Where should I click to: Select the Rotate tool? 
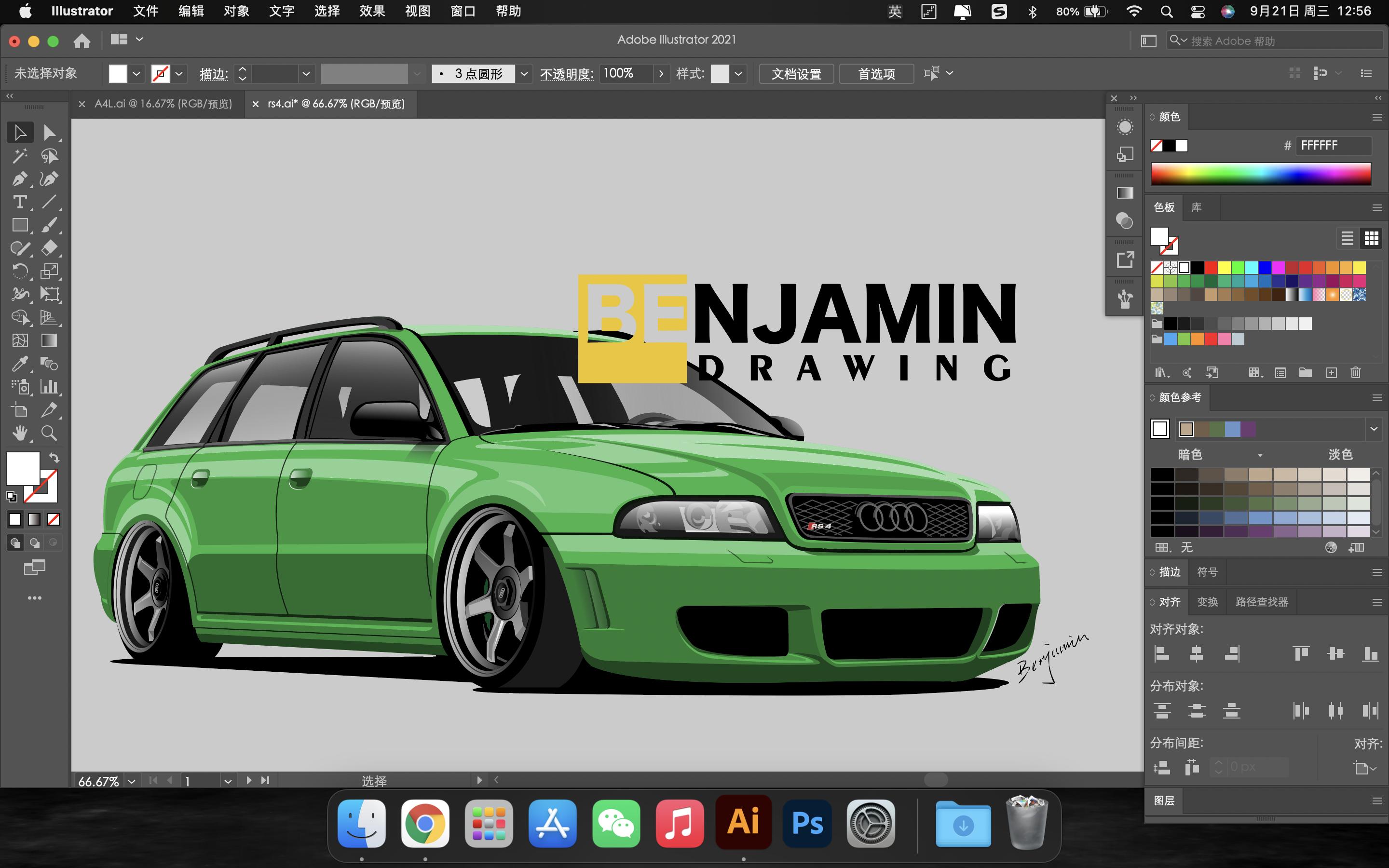(x=19, y=271)
